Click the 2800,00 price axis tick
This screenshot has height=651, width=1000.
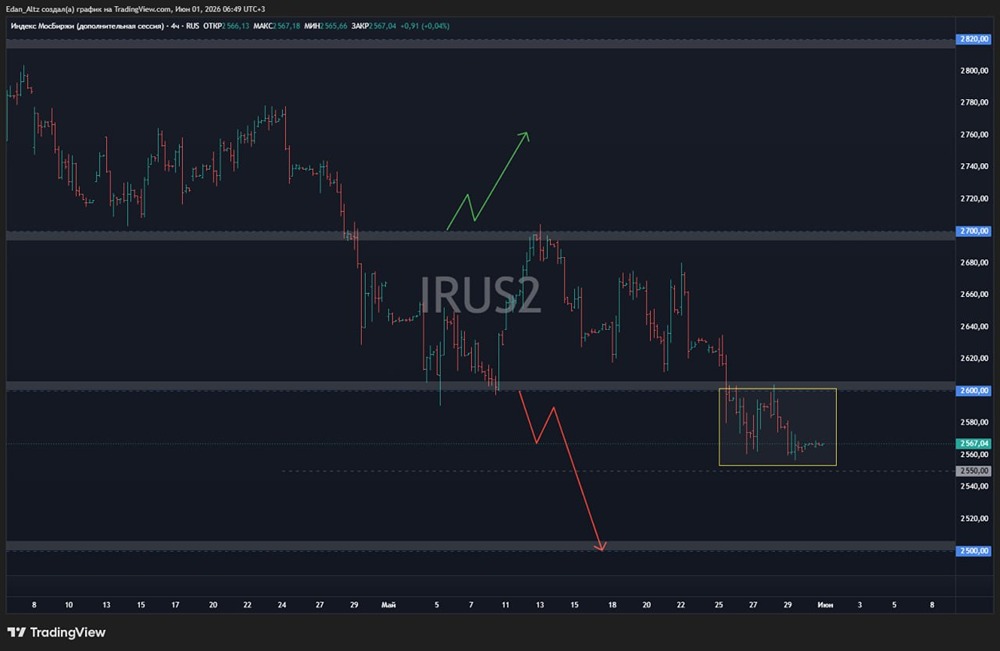pos(974,71)
